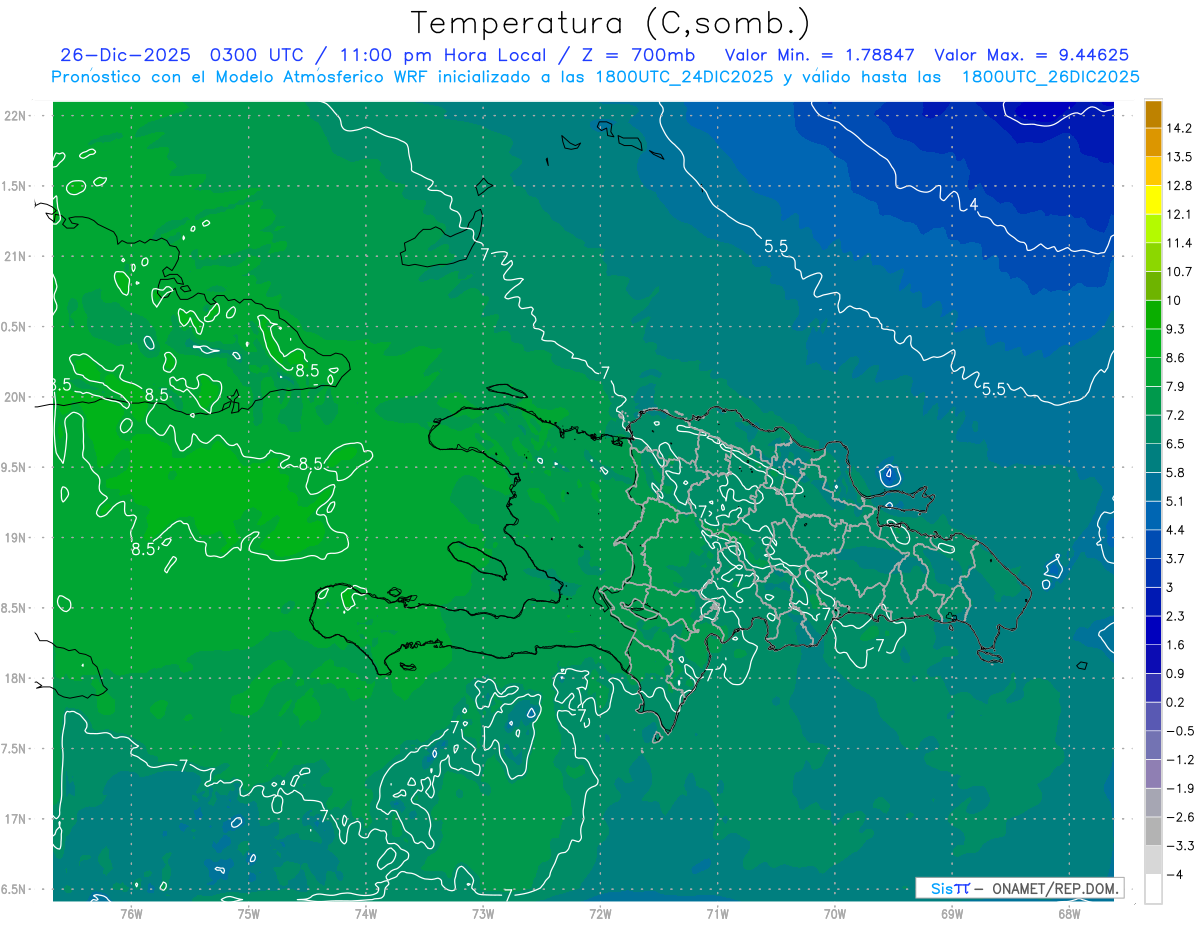
Task: Click the '18N' latitude label
Action: (x=17, y=679)
